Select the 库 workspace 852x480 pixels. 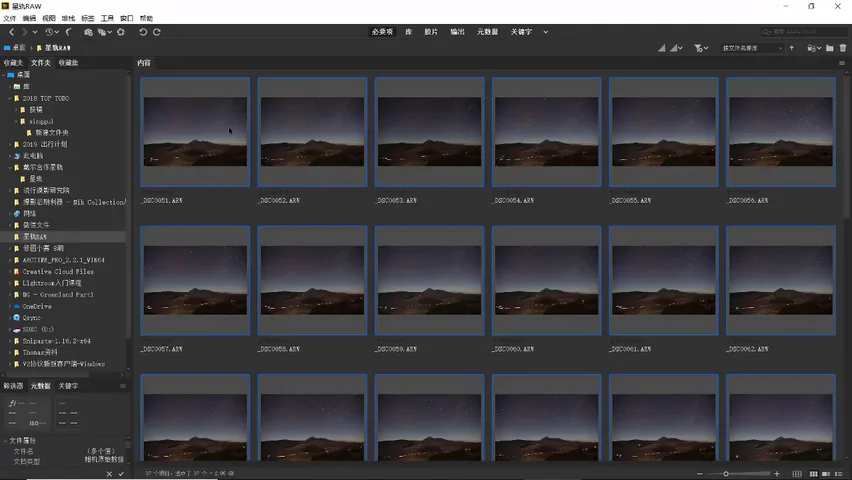(409, 32)
